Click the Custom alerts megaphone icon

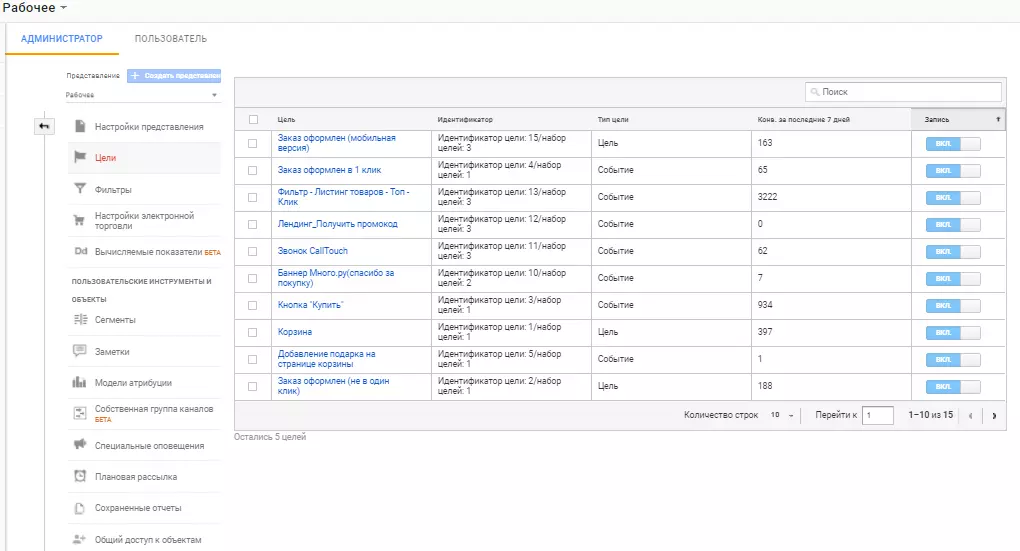(79, 445)
